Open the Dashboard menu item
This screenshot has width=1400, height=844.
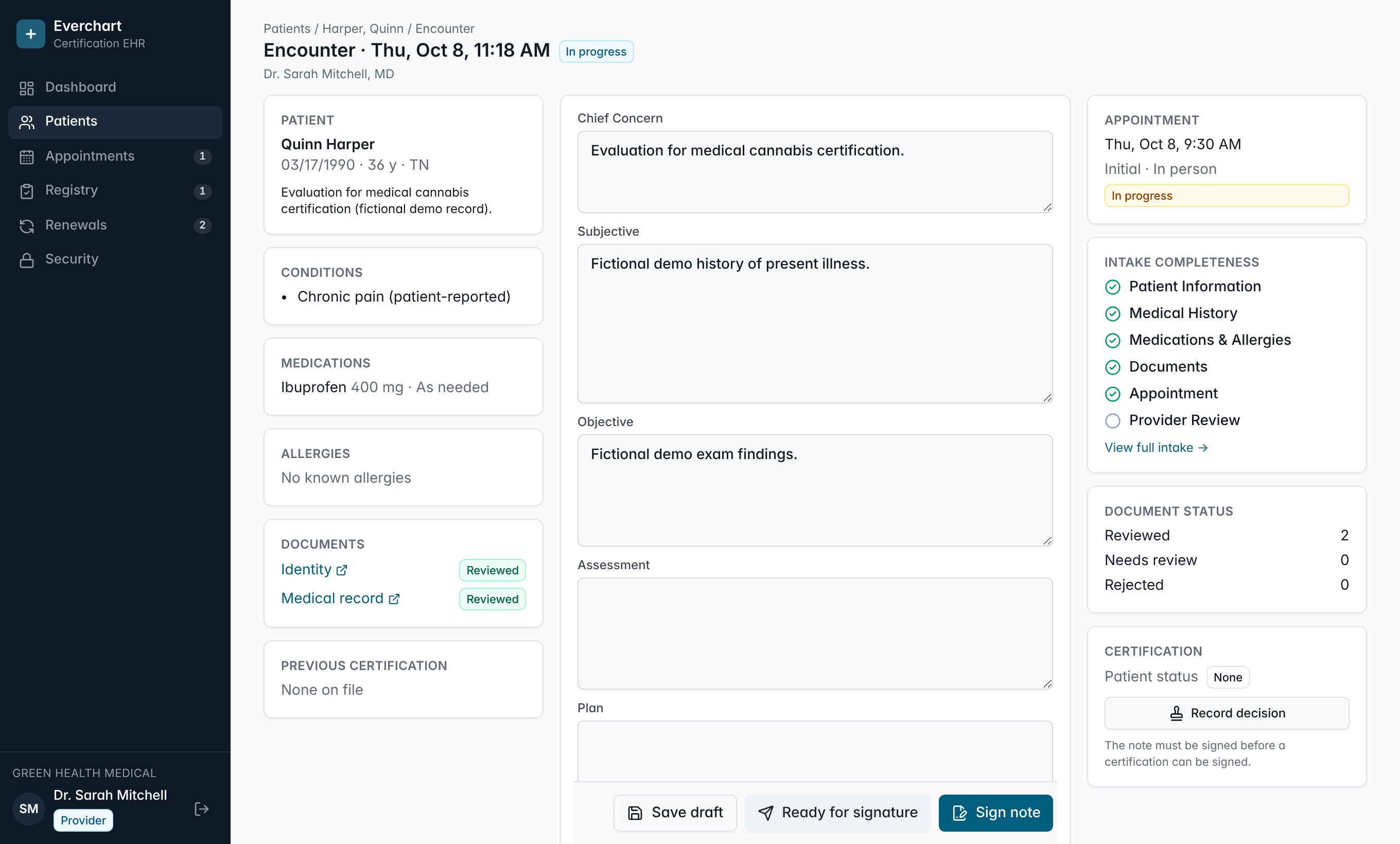click(115, 87)
